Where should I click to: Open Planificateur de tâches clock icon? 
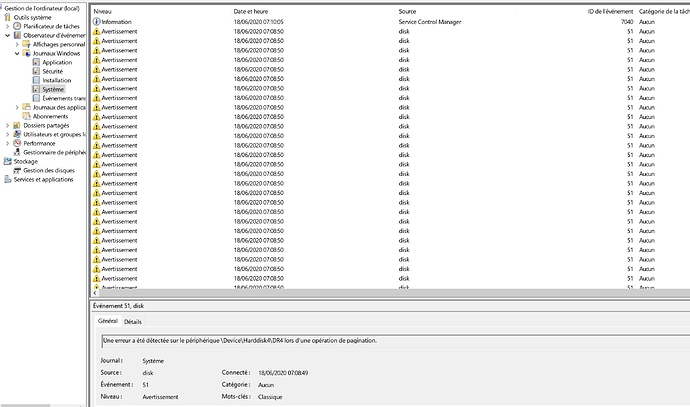tap(17, 26)
